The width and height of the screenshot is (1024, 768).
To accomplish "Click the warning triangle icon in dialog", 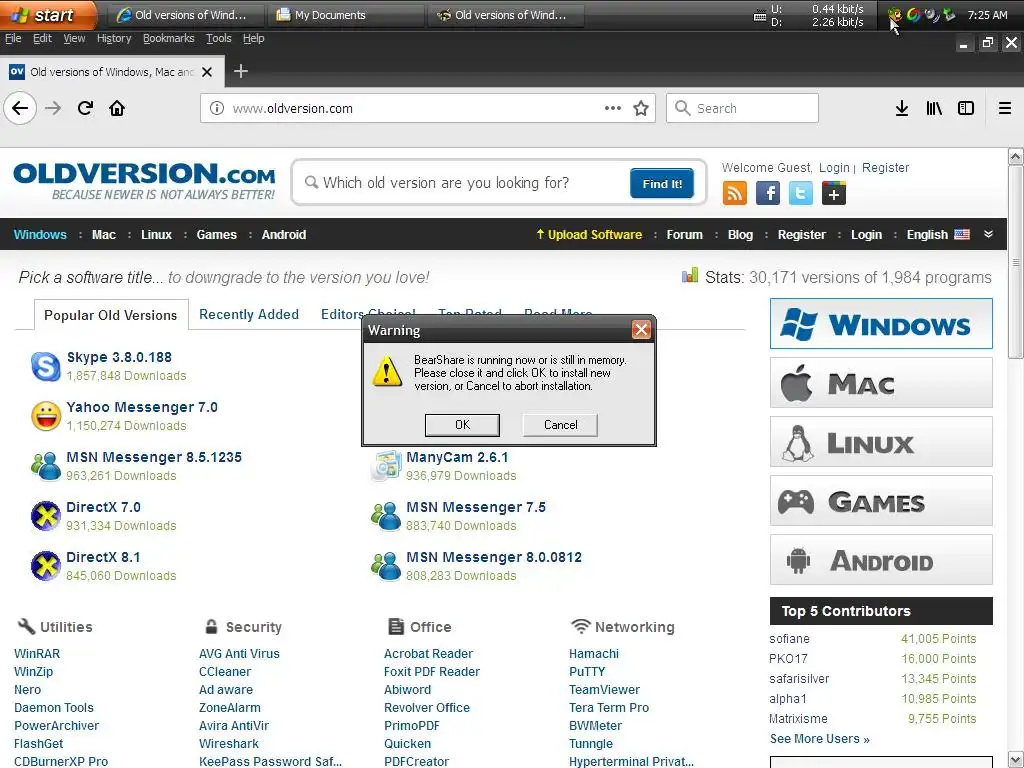I will [x=387, y=372].
